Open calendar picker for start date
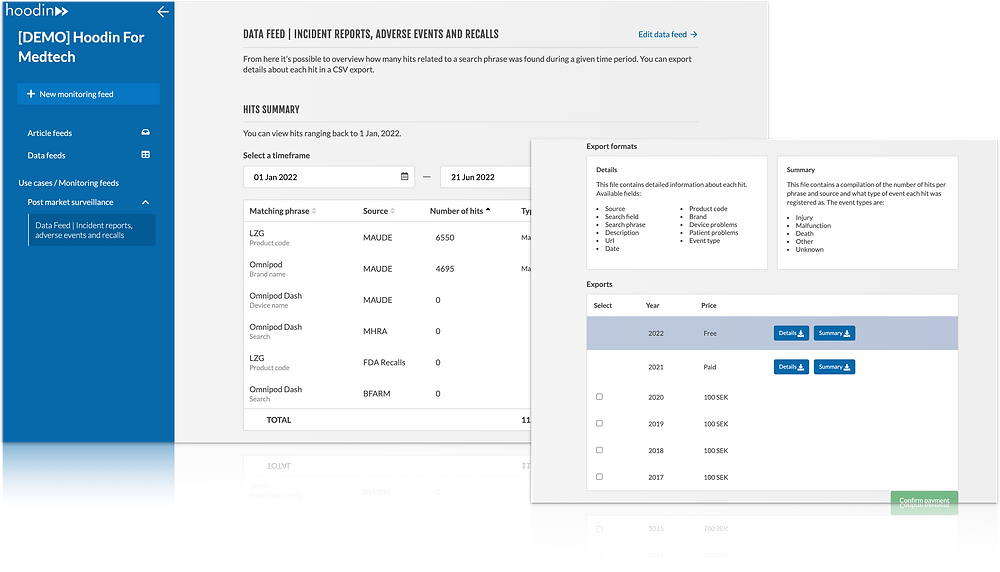This screenshot has height=572, width=1000. click(404, 177)
